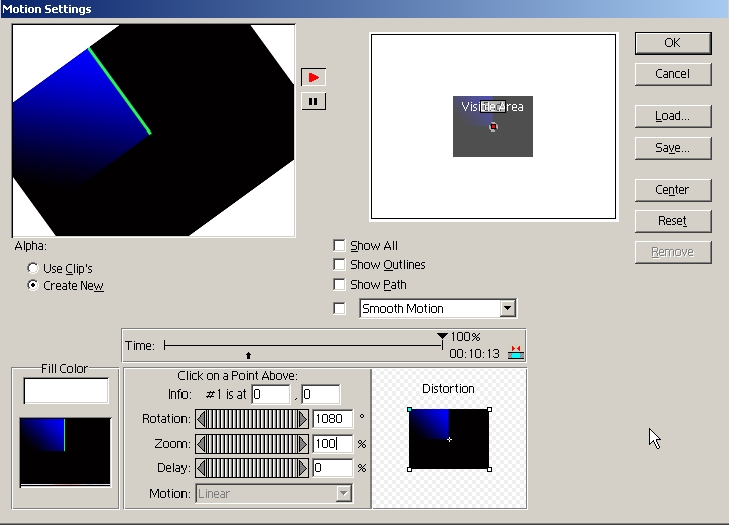Click OK to confirm motion settings

point(673,43)
